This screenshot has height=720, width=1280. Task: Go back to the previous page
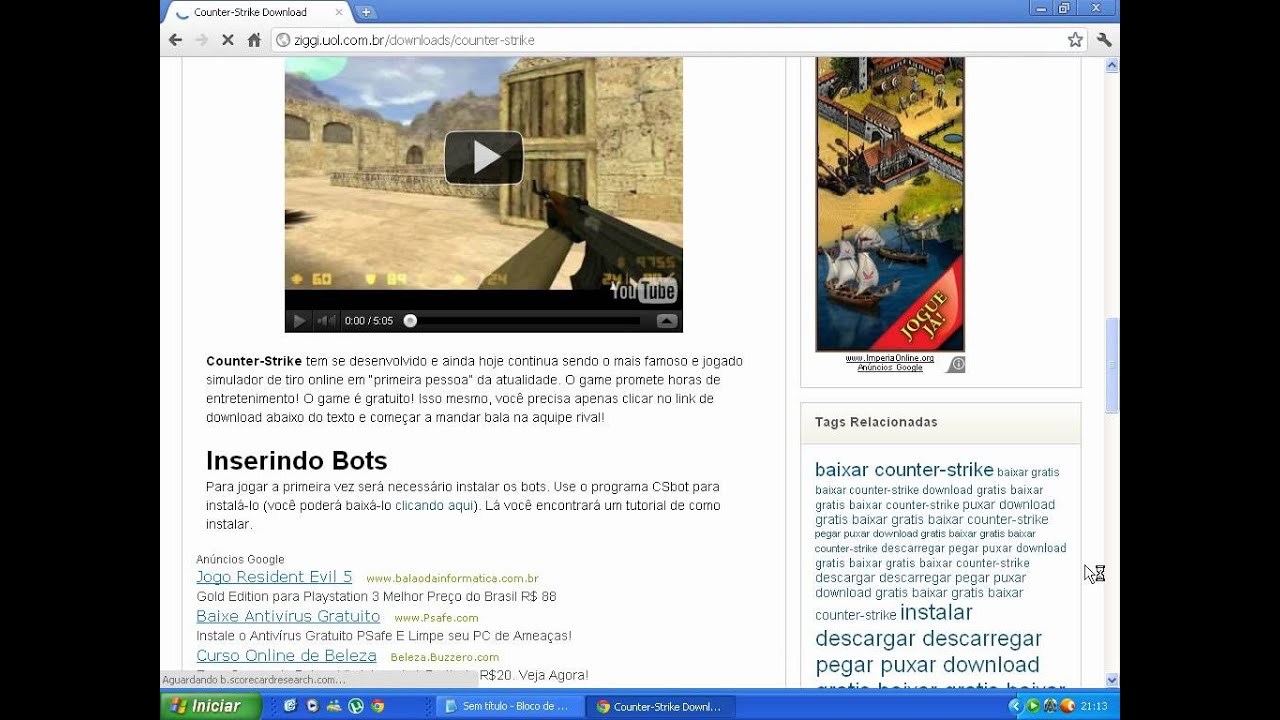click(x=176, y=40)
